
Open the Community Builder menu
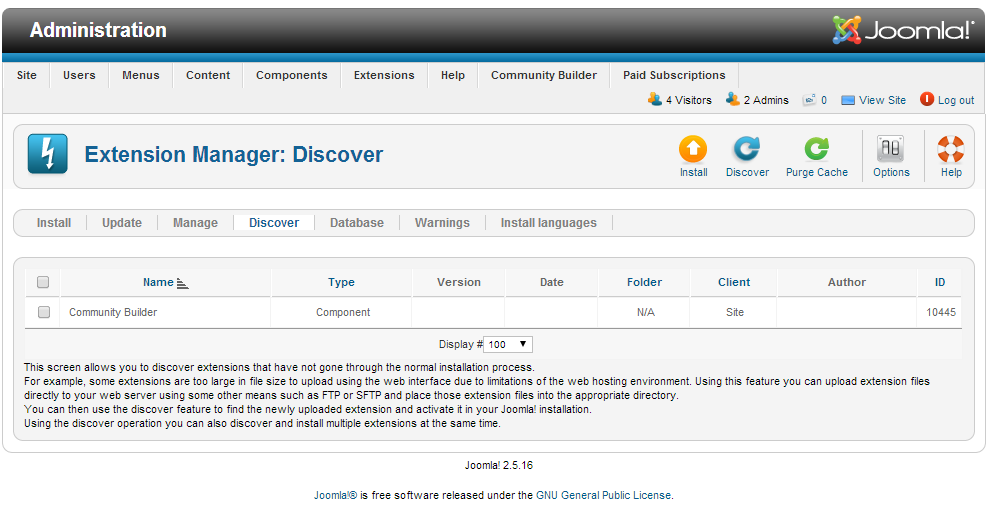[543, 75]
